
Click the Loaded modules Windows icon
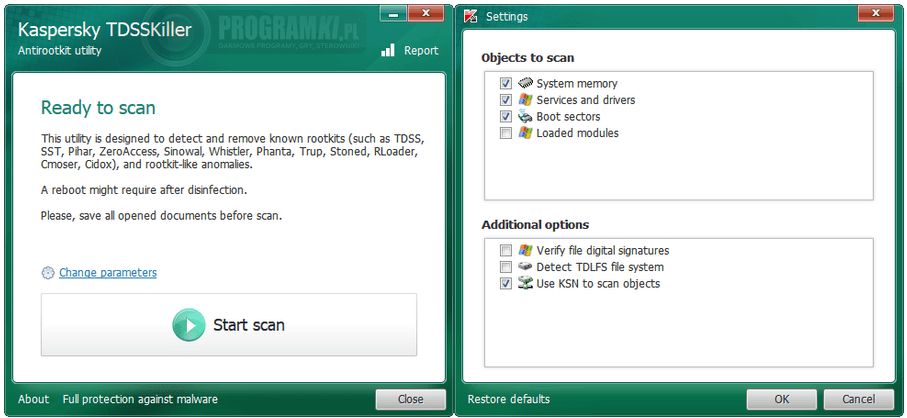525,133
